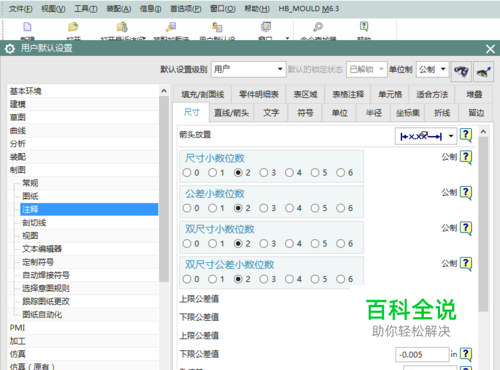Select 剖切线 under 制图
The image size is (500, 370).
(x=89, y=223)
